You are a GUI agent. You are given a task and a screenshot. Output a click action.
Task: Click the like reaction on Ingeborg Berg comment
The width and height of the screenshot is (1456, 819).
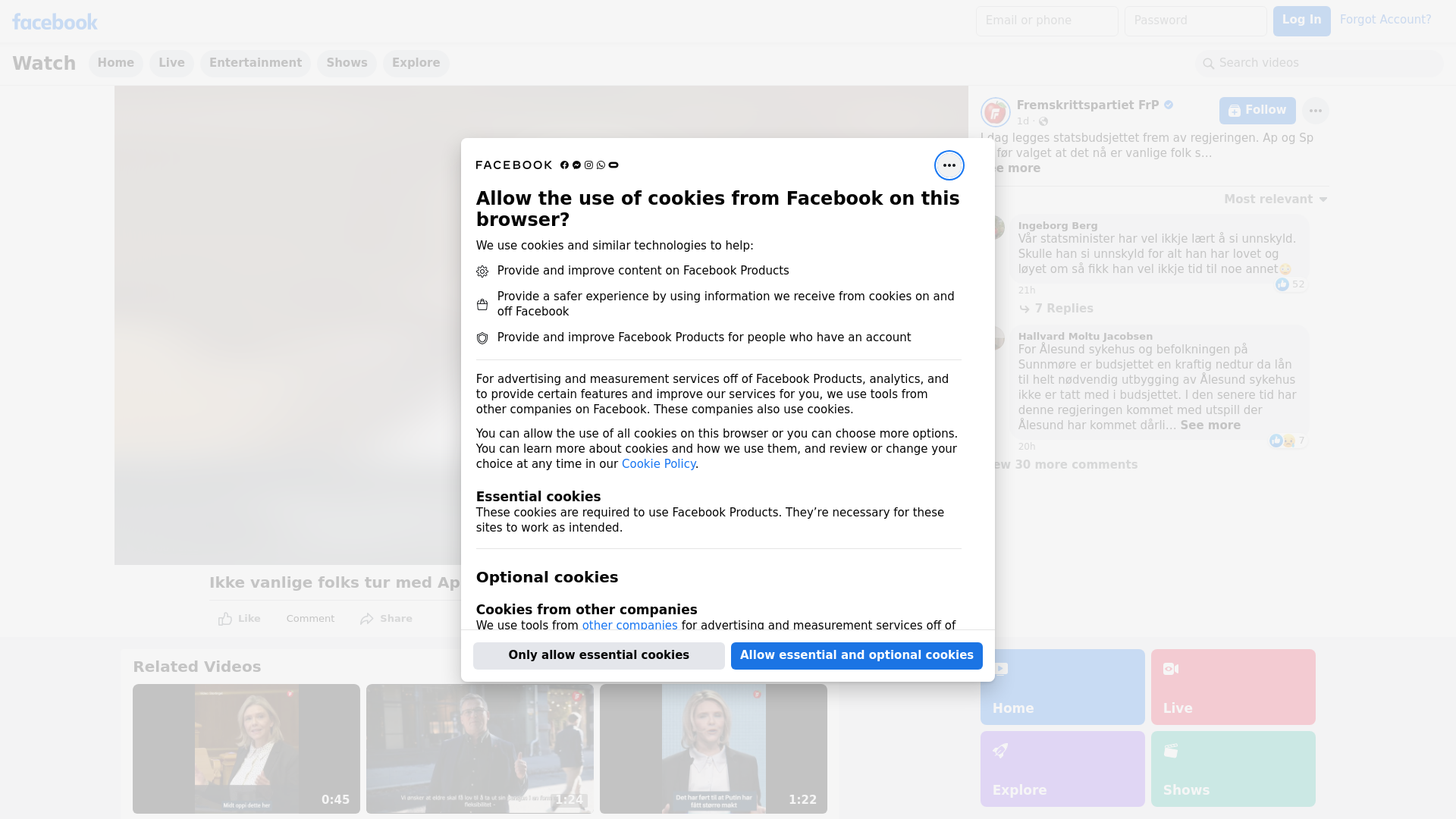pyautogui.click(x=1282, y=284)
